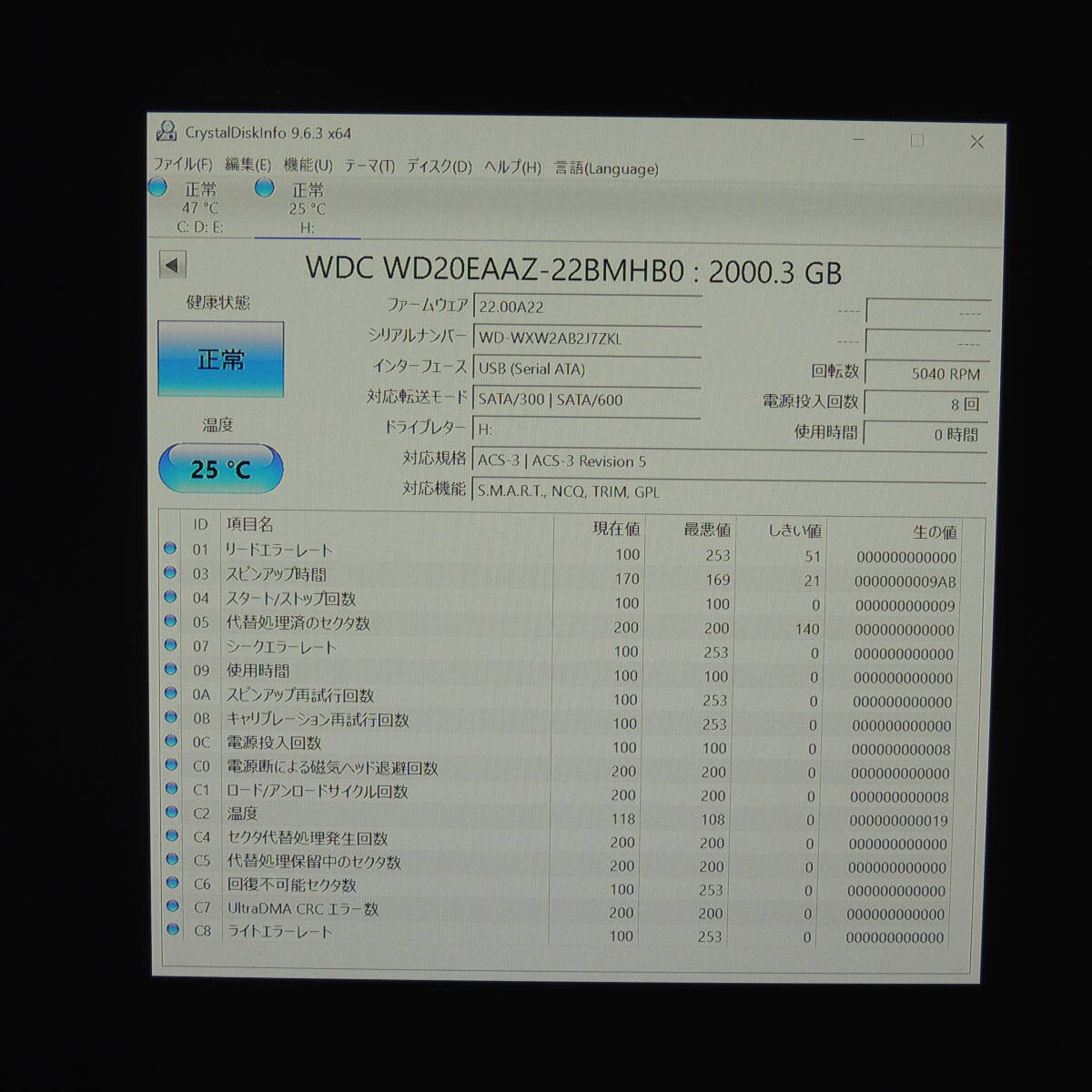Click the firmware field 22.00A22
This screenshot has width=1092, height=1092.
click(x=587, y=308)
